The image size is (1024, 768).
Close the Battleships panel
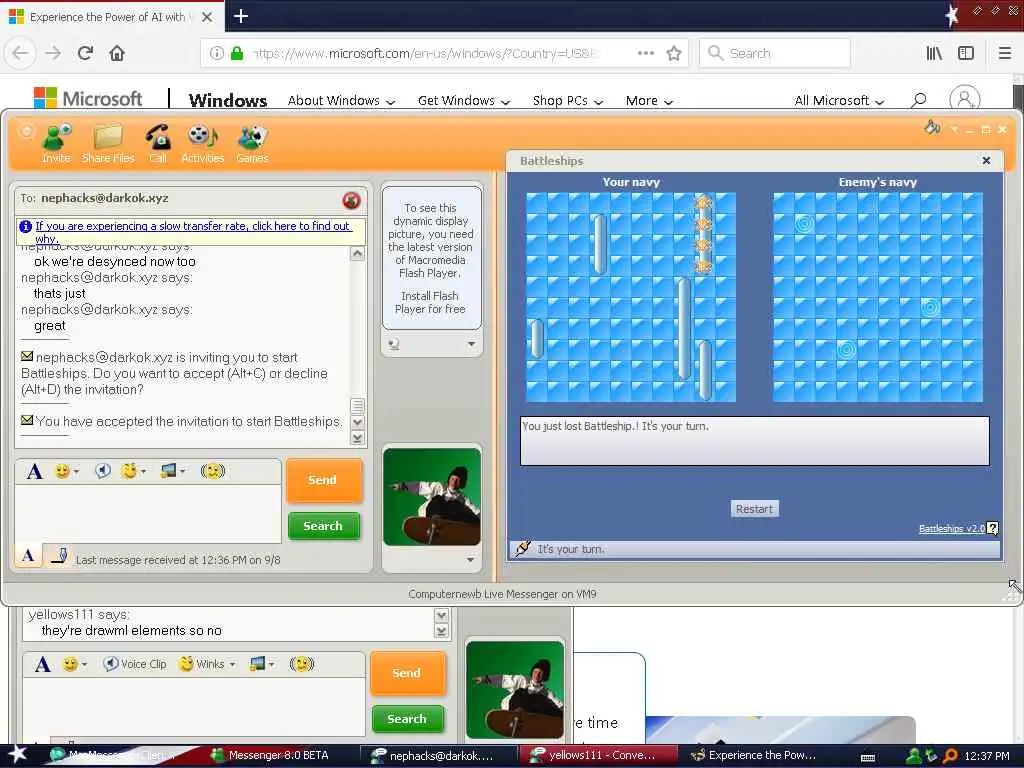pyautogui.click(x=986, y=161)
